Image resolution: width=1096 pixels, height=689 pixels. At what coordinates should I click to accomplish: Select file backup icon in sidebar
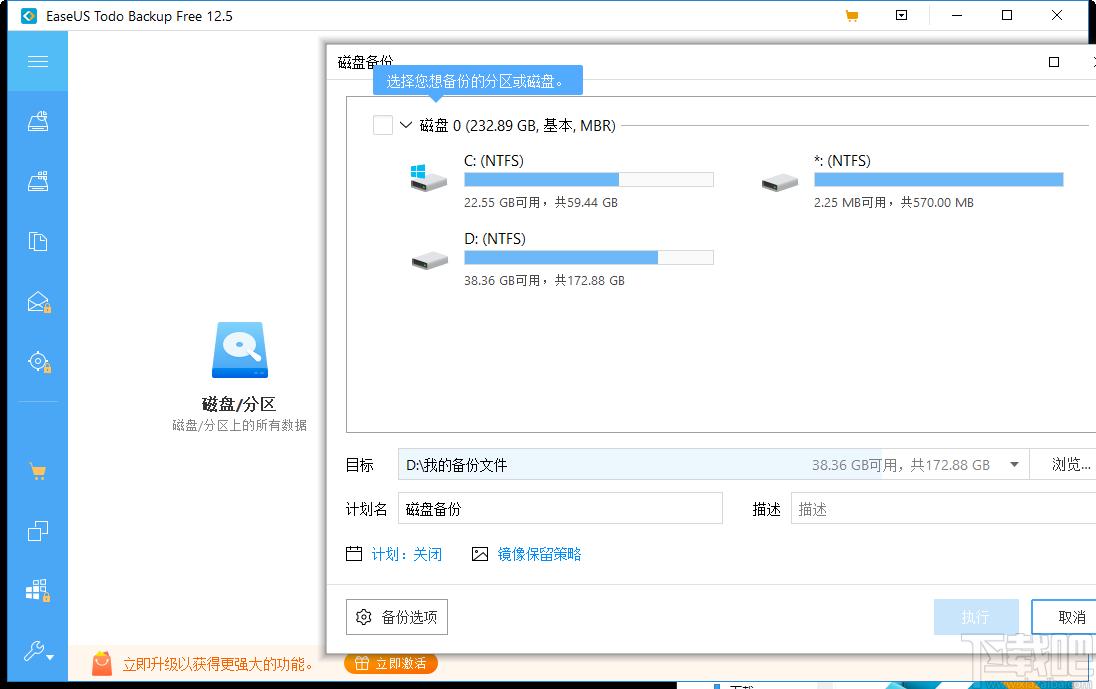(38, 242)
